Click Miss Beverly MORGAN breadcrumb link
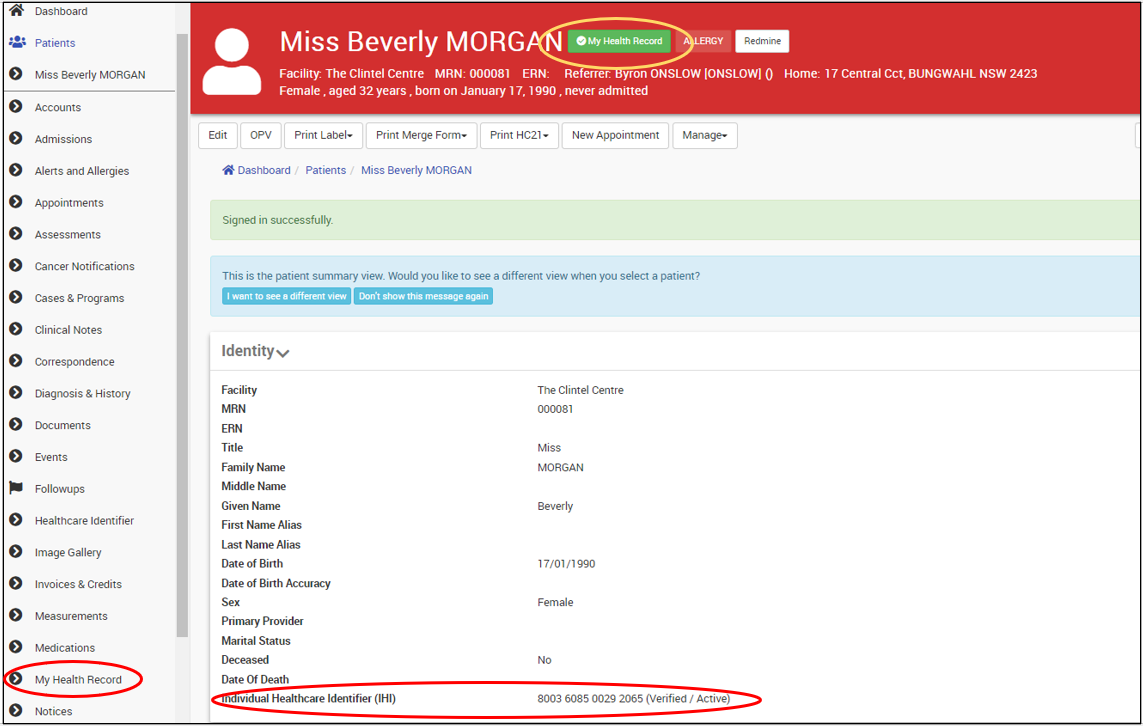The image size is (1143, 726). [416, 170]
